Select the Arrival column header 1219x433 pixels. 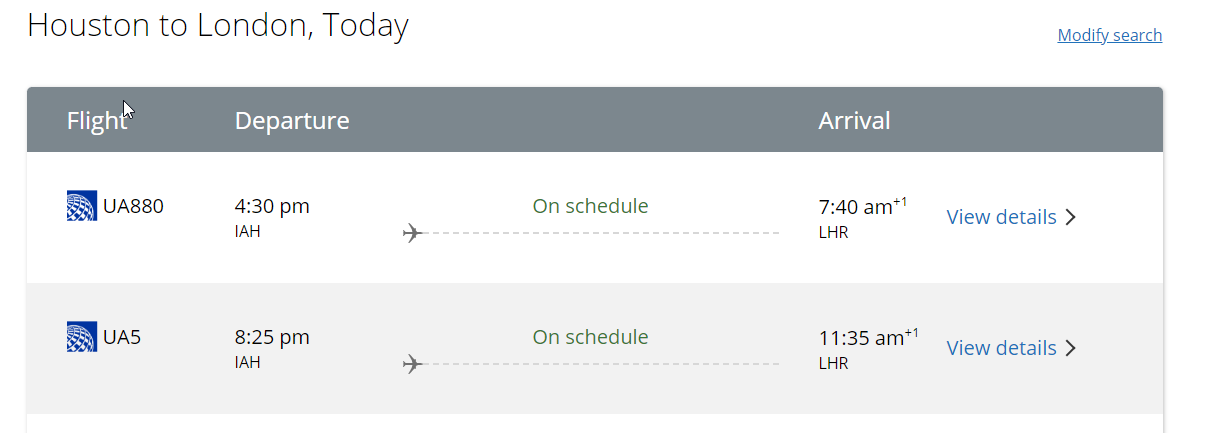(854, 121)
